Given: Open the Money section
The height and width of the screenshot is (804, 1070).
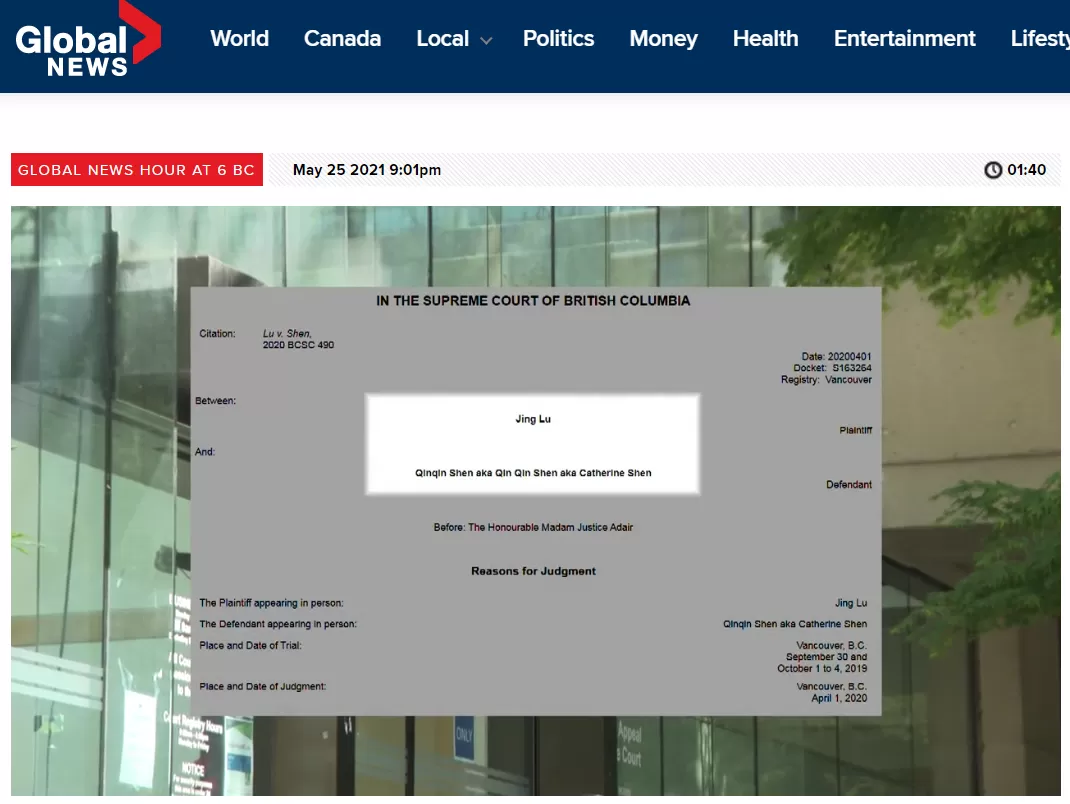Looking at the screenshot, I should tap(663, 38).
